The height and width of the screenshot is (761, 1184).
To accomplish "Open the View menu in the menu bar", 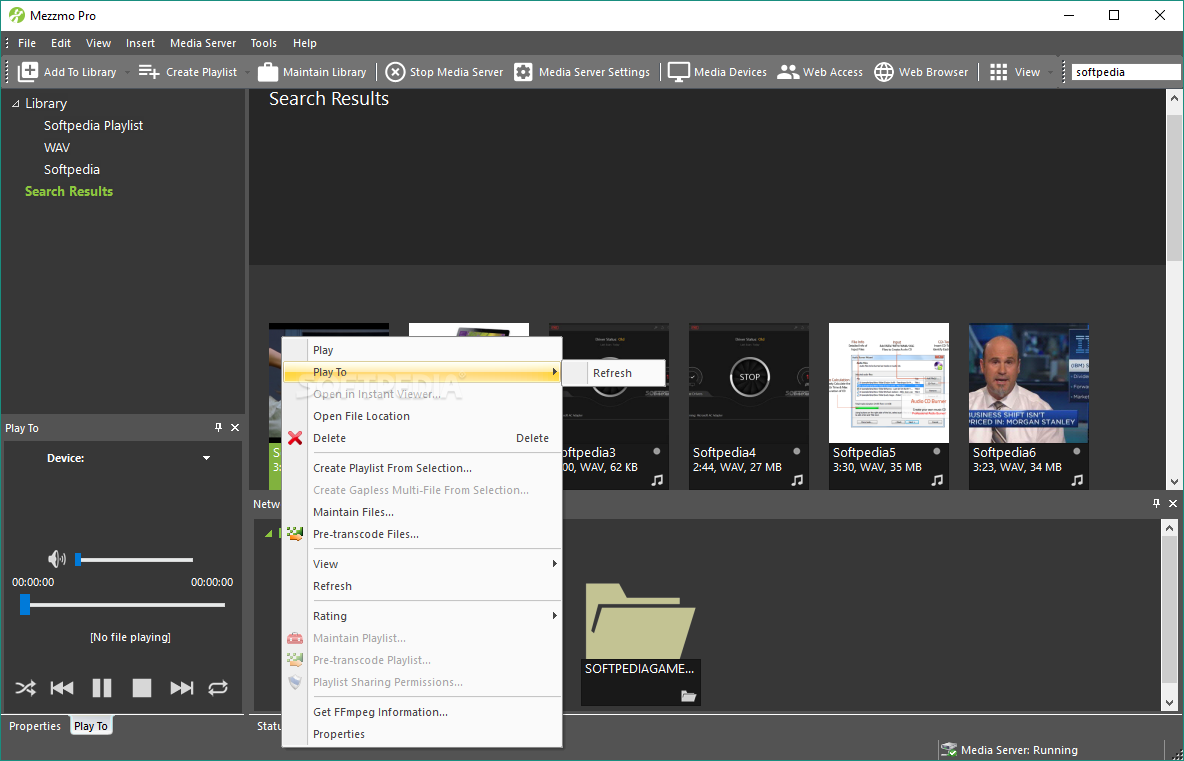I will (98, 43).
